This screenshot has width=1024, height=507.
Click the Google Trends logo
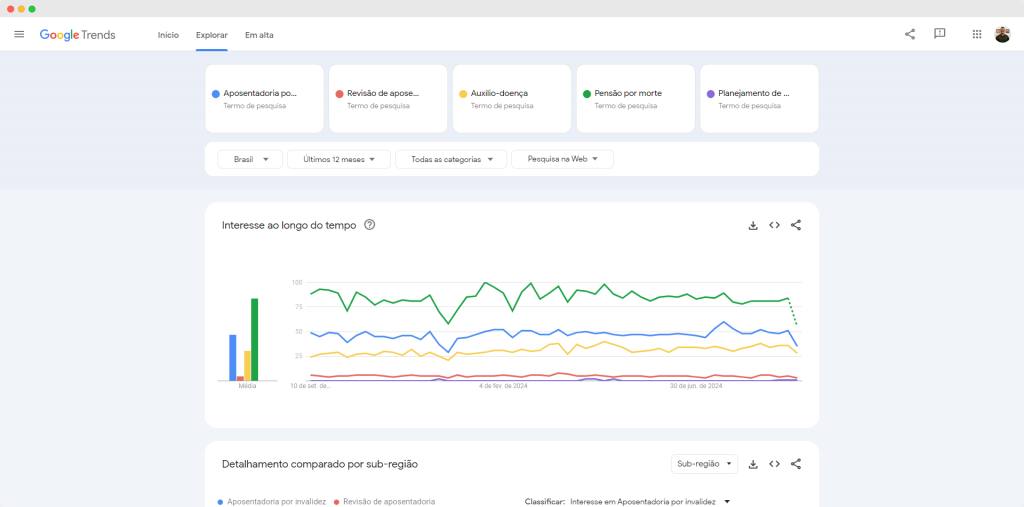pos(78,35)
